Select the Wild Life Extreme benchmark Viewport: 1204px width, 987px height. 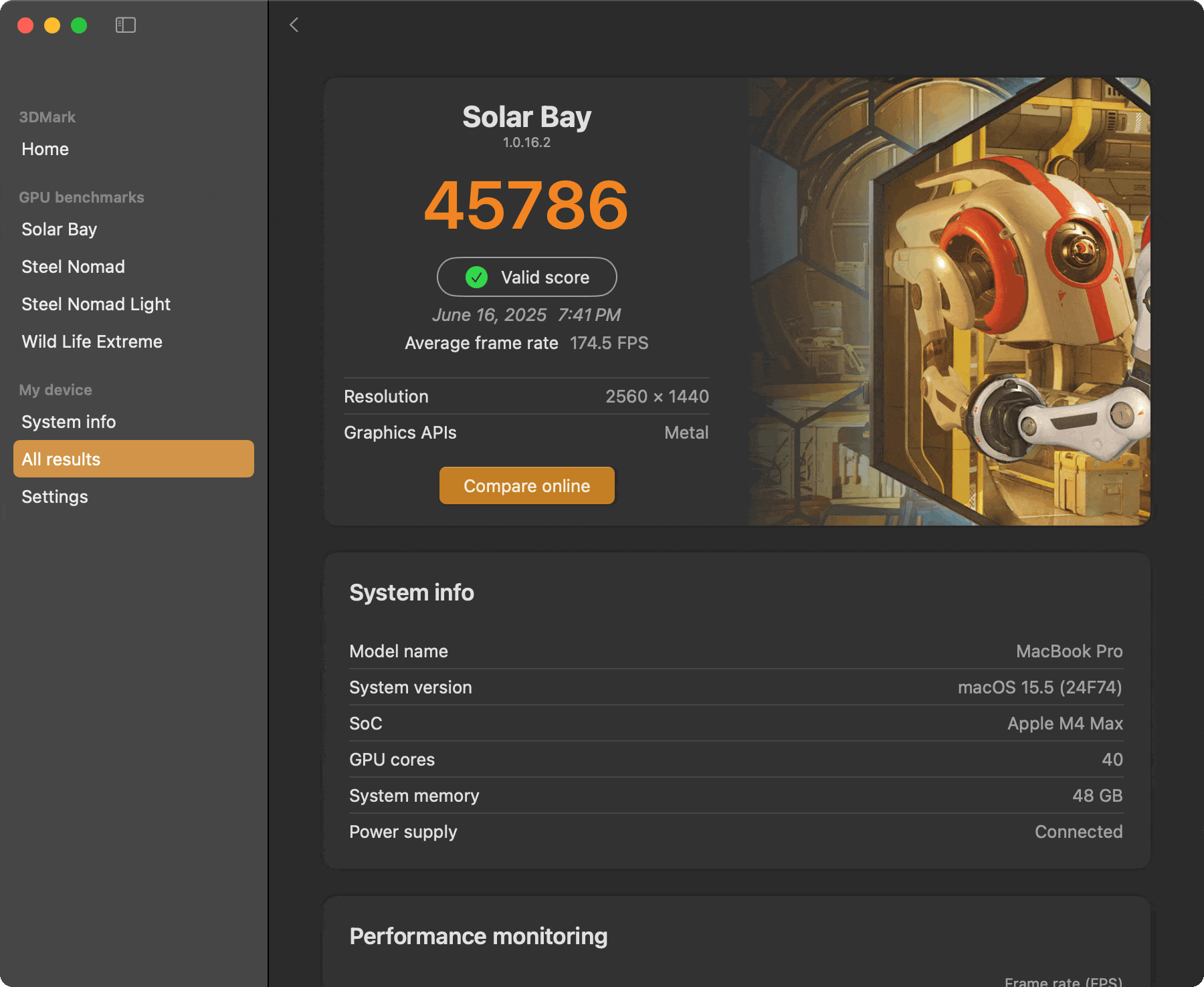click(x=92, y=341)
